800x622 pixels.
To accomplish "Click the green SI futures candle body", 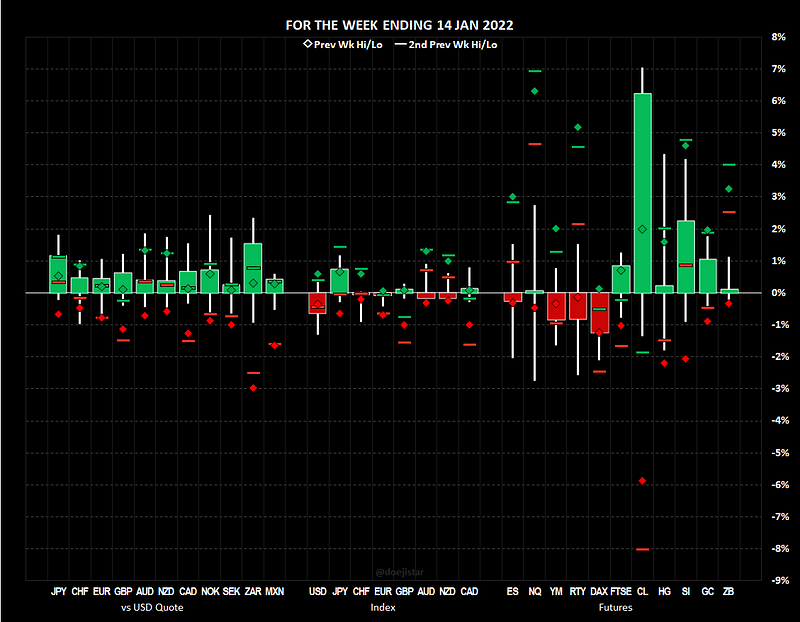I will coord(686,257).
